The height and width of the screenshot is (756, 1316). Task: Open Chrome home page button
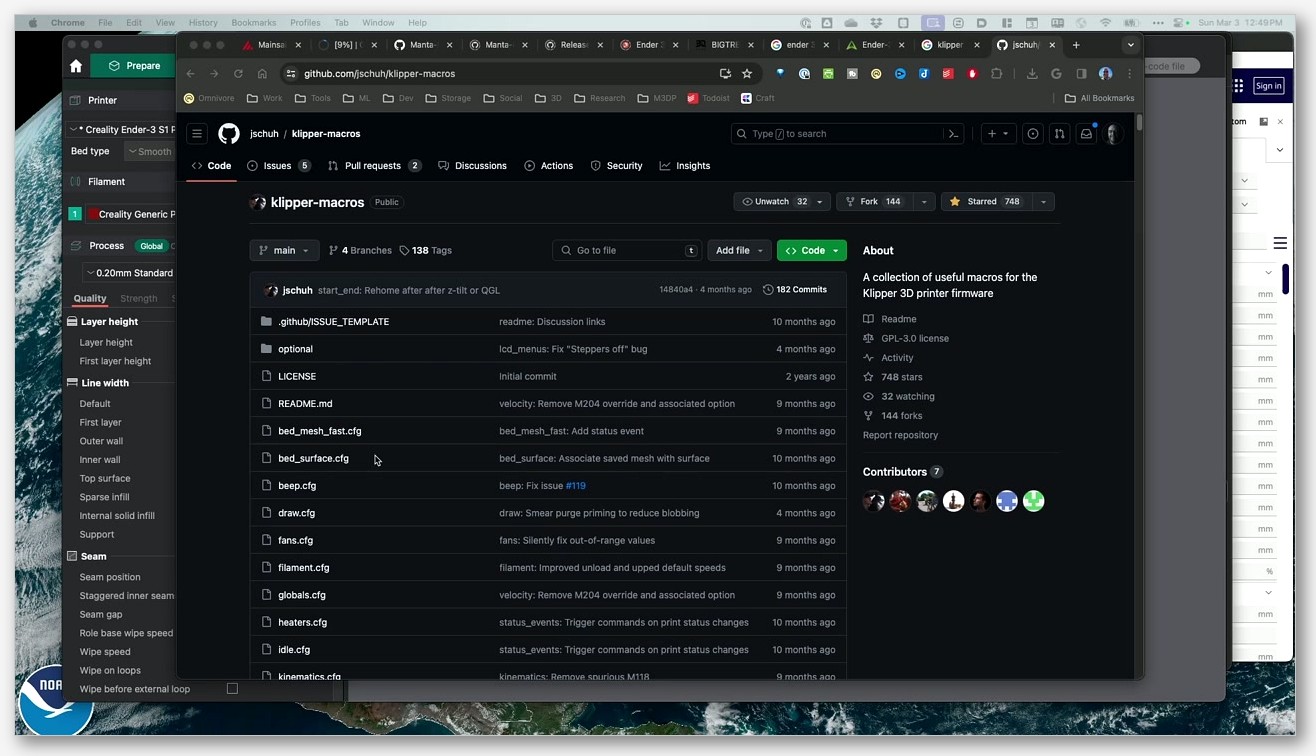coord(262,73)
